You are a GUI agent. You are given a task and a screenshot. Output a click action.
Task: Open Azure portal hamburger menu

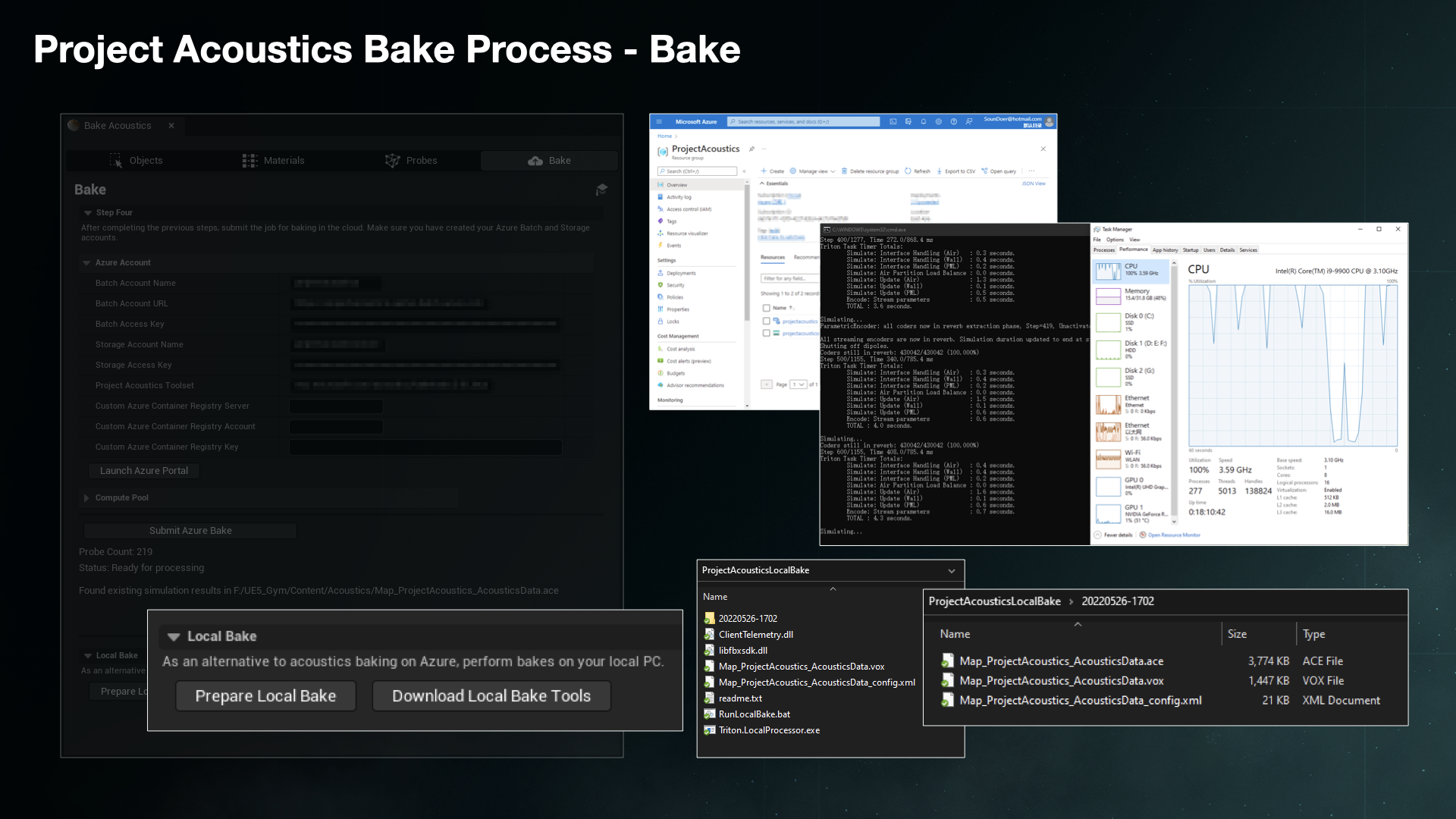coord(659,121)
